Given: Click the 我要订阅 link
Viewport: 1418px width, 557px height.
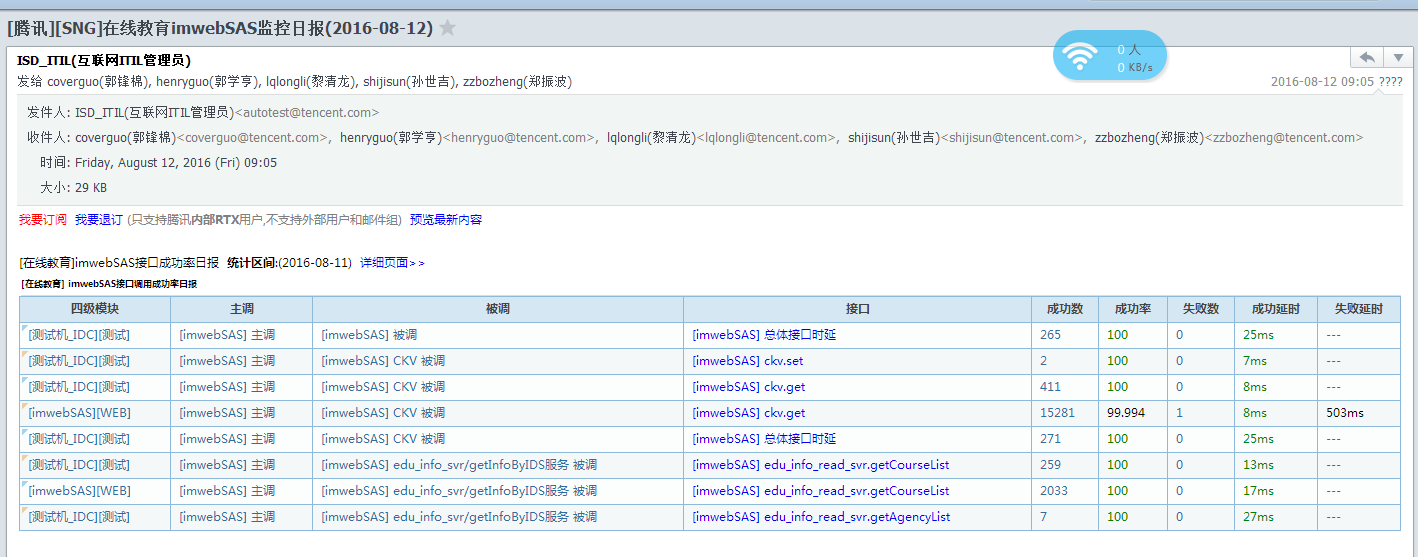Looking at the screenshot, I should pos(43,220).
